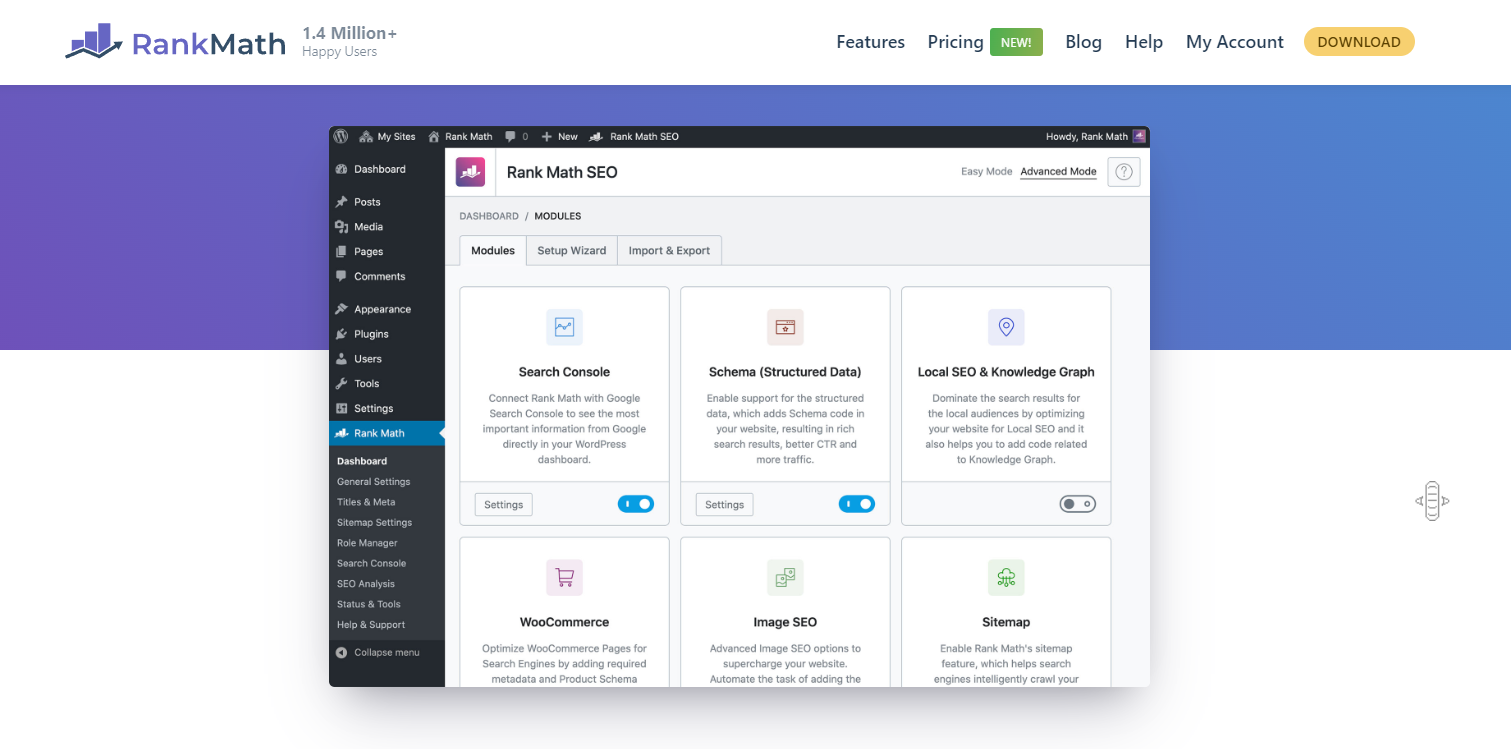Image resolution: width=1511 pixels, height=749 pixels.
Task: Click the Local SEO map pin icon
Action: tap(1006, 326)
